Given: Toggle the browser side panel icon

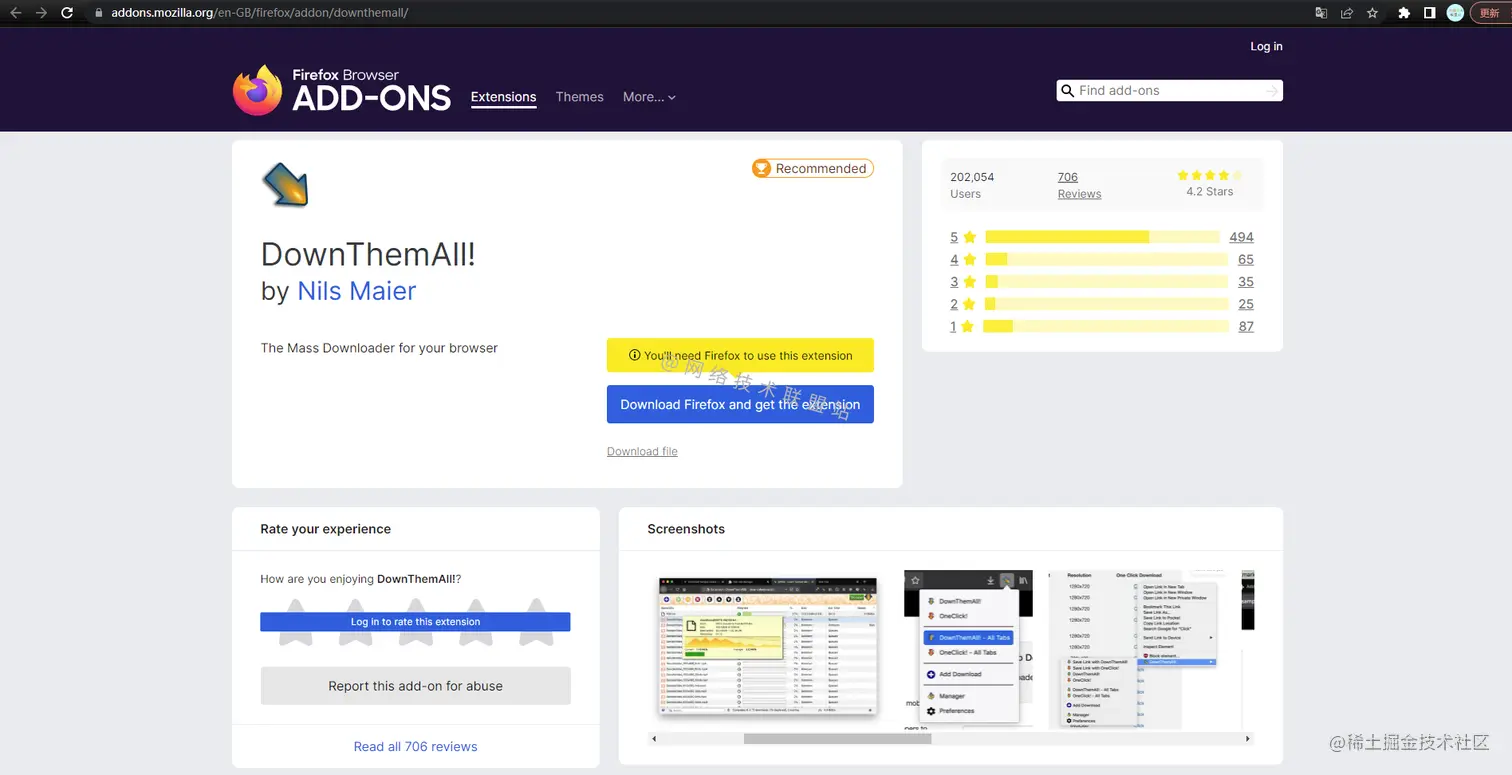Looking at the screenshot, I should (x=1430, y=13).
